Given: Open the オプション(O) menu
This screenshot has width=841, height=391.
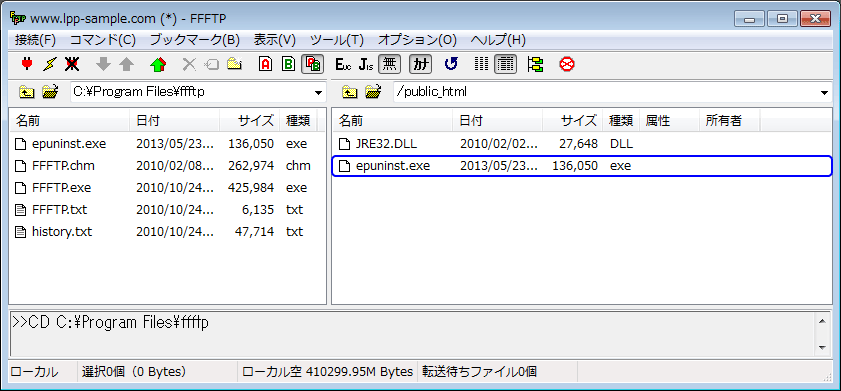Looking at the screenshot, I should point(417,40).
